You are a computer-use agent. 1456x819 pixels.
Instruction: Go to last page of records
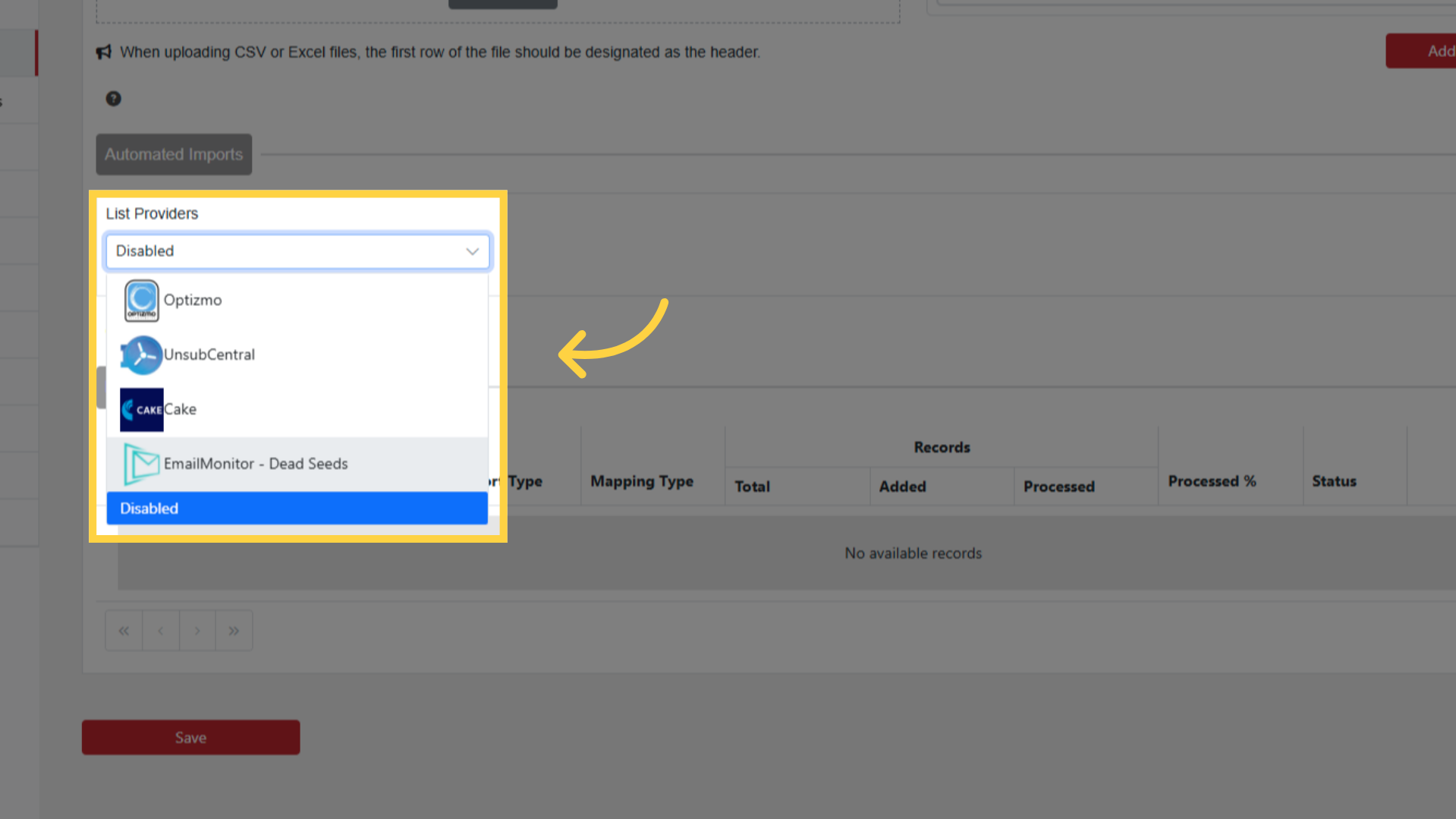(234, 631)
